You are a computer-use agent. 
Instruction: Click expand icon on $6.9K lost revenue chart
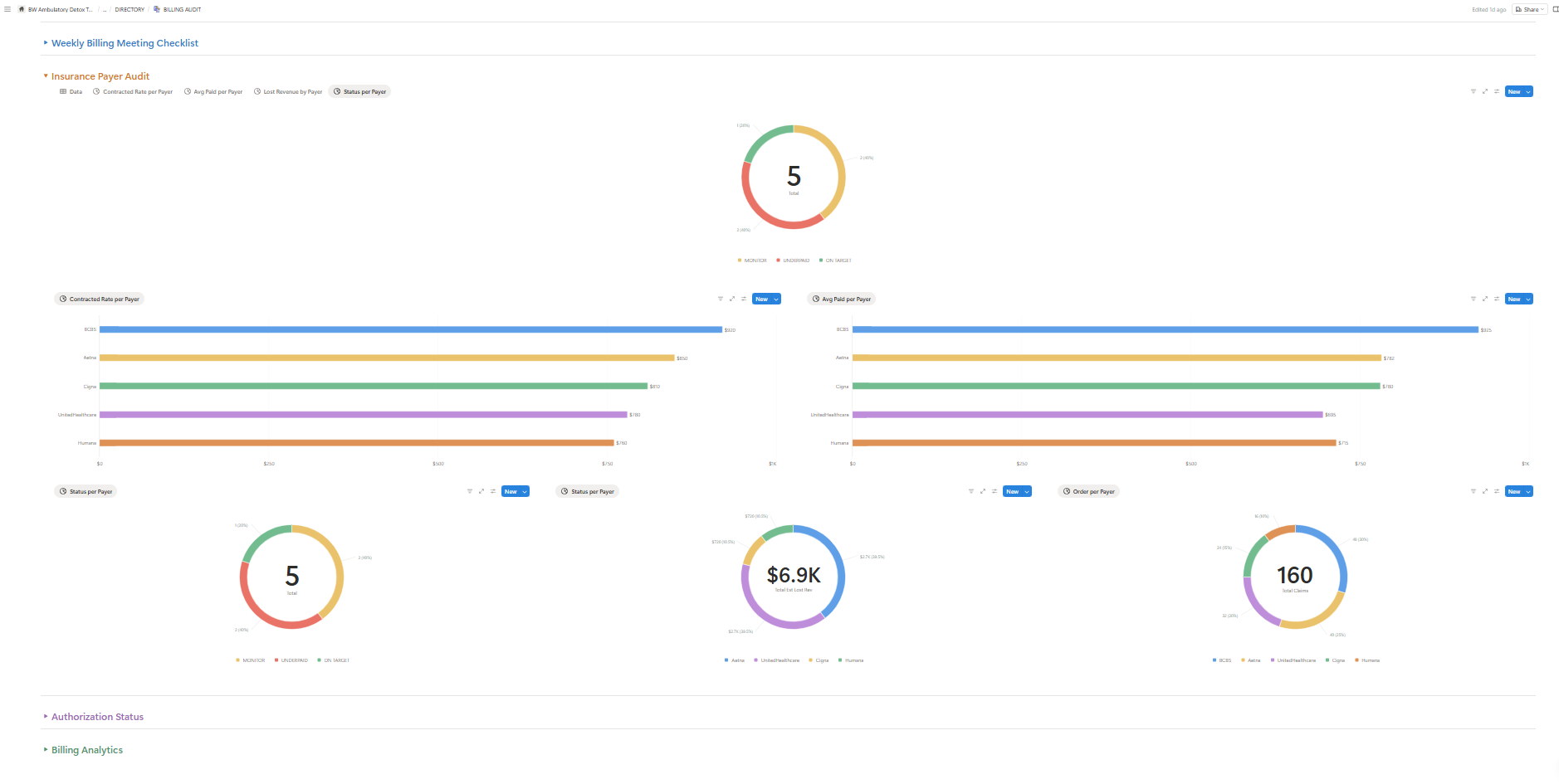[983, 491]
